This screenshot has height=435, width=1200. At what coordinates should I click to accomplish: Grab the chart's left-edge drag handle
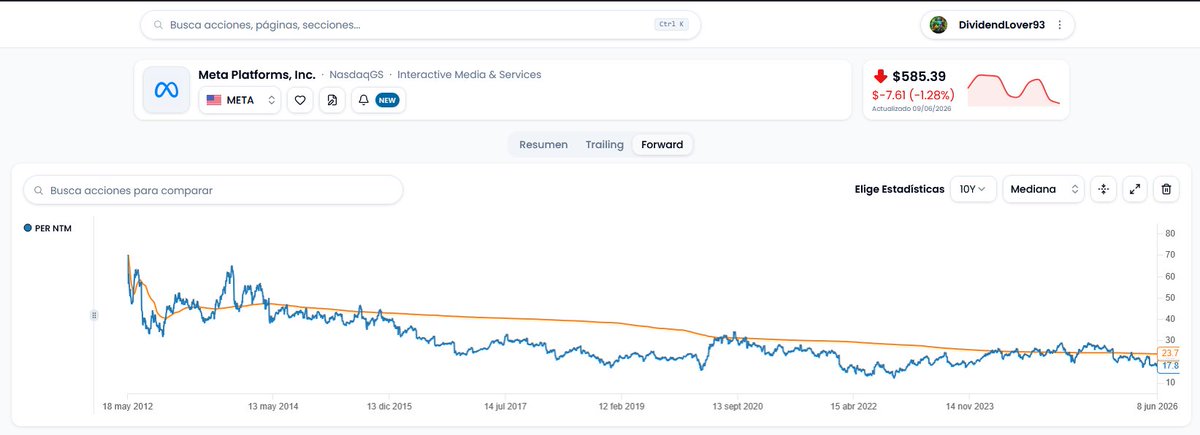point(94,315)
